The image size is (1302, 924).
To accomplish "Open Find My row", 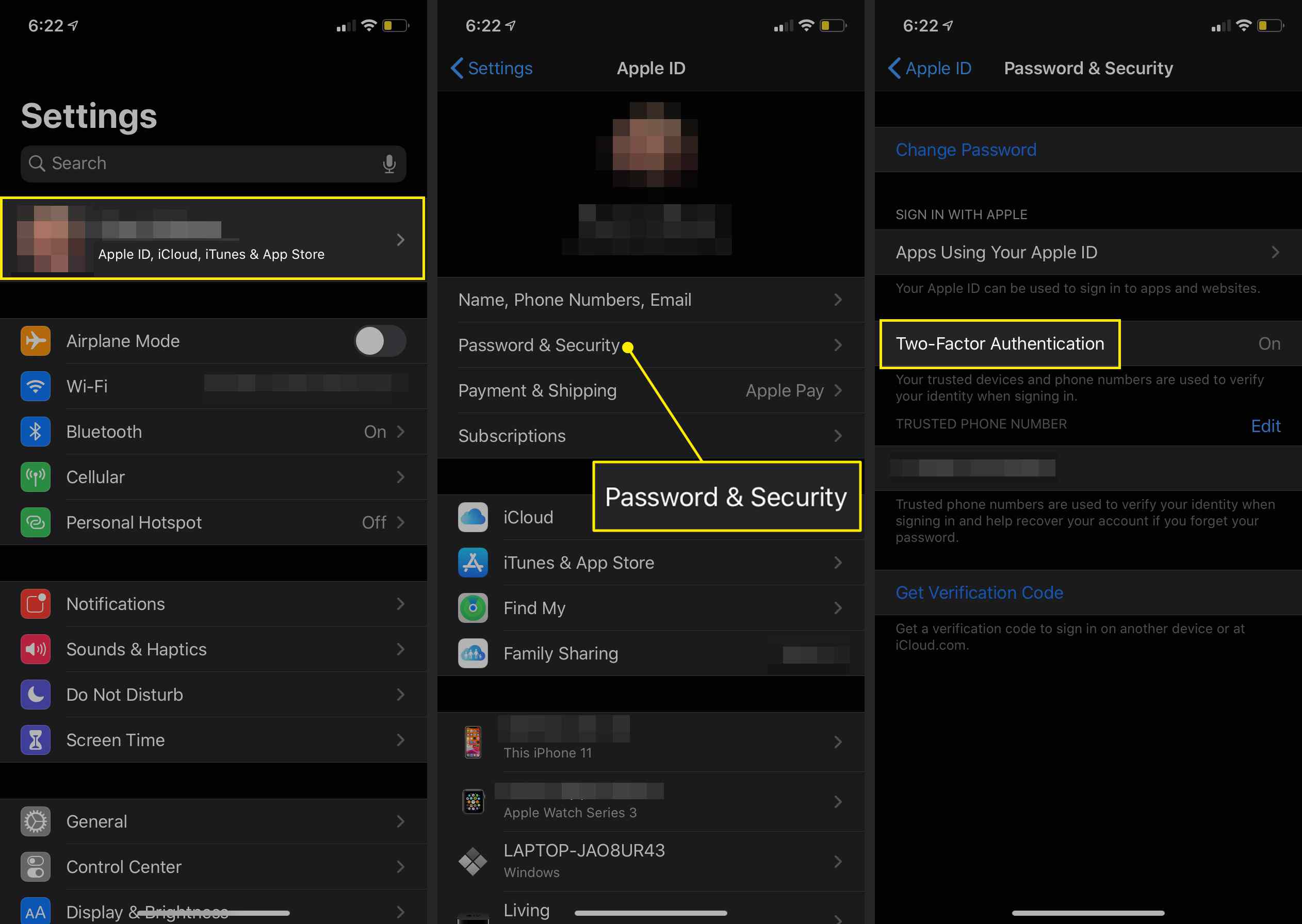I will pos(650,607).
